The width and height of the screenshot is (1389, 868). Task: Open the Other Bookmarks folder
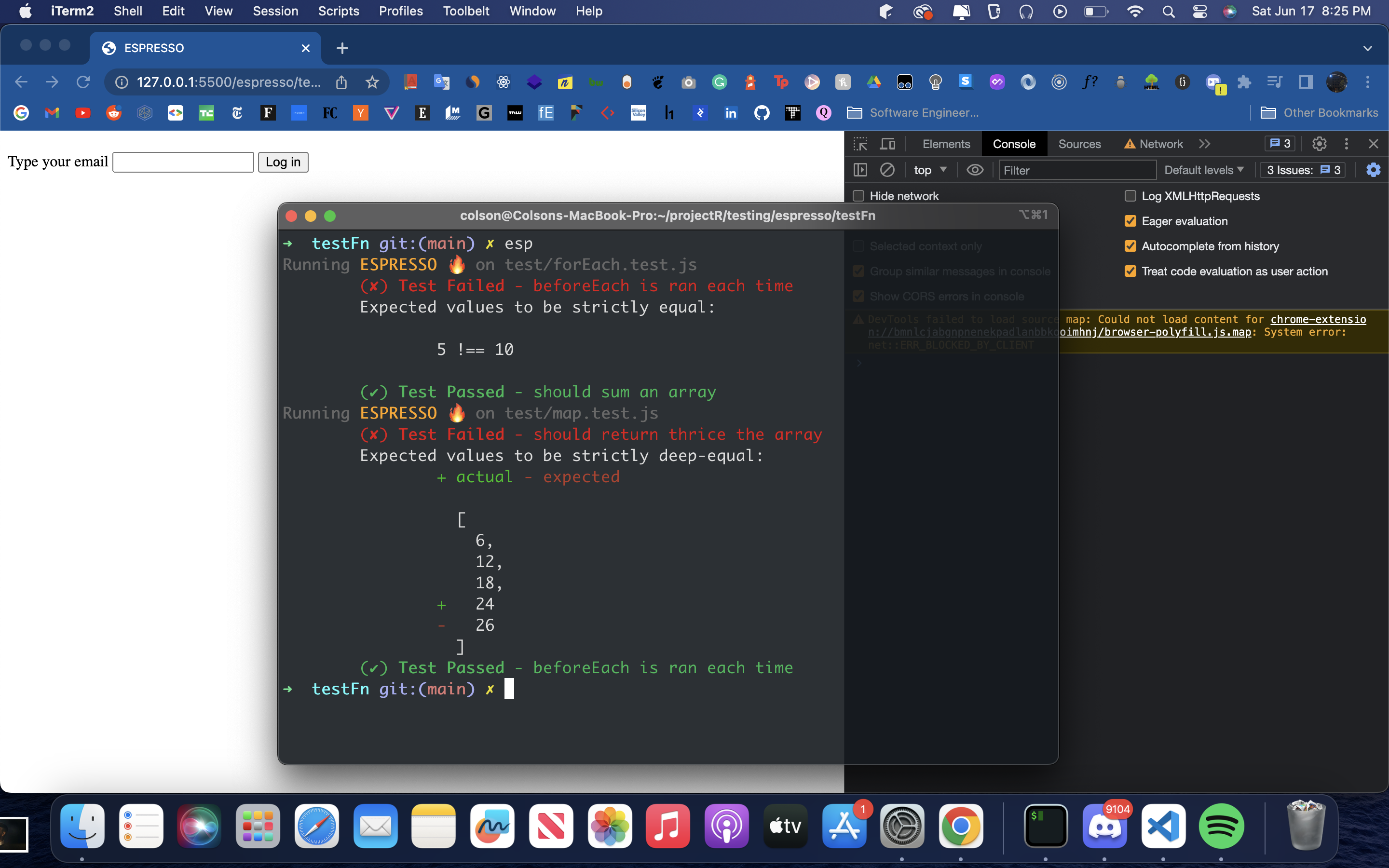pos(1319,113)
